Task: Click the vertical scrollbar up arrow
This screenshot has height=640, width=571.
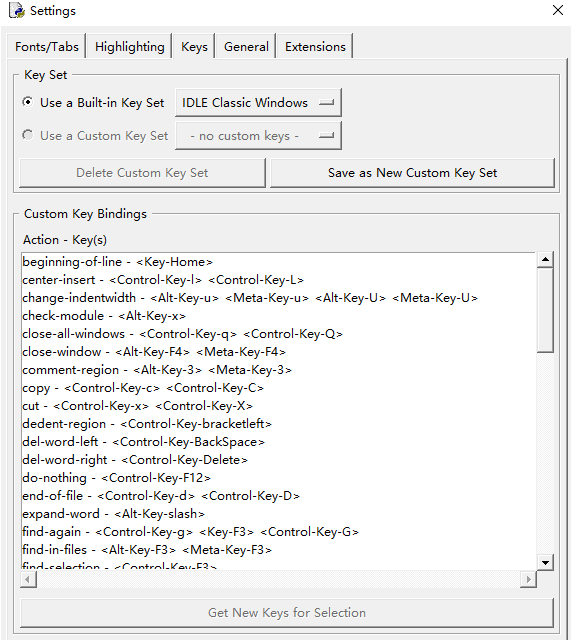Action: click(545, 260)
